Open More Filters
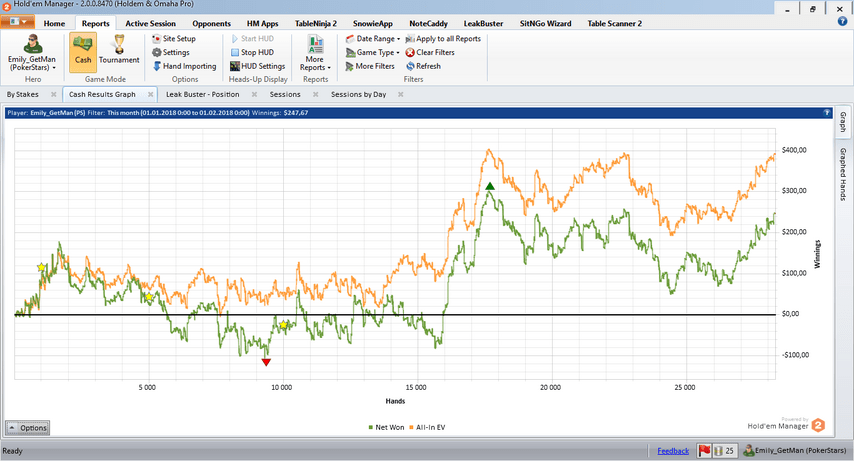The width and height of the screenshot is (854, 461). 370,66
